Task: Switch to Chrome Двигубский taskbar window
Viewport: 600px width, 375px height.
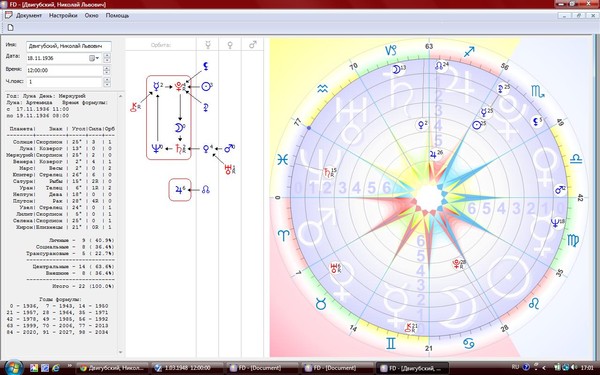Action: coord(112,368)
